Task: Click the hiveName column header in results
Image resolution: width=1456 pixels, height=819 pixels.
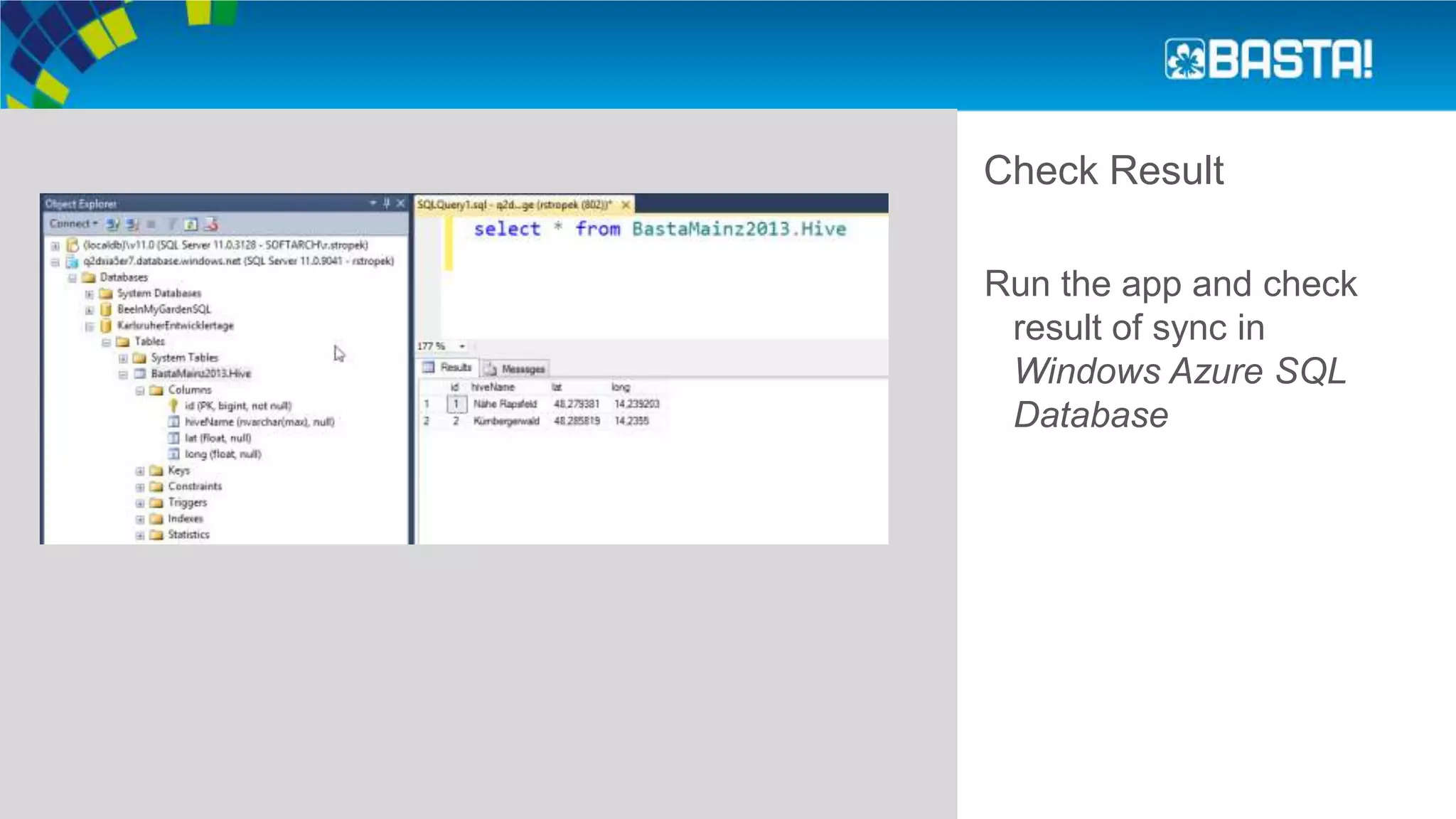Action: 493,387
